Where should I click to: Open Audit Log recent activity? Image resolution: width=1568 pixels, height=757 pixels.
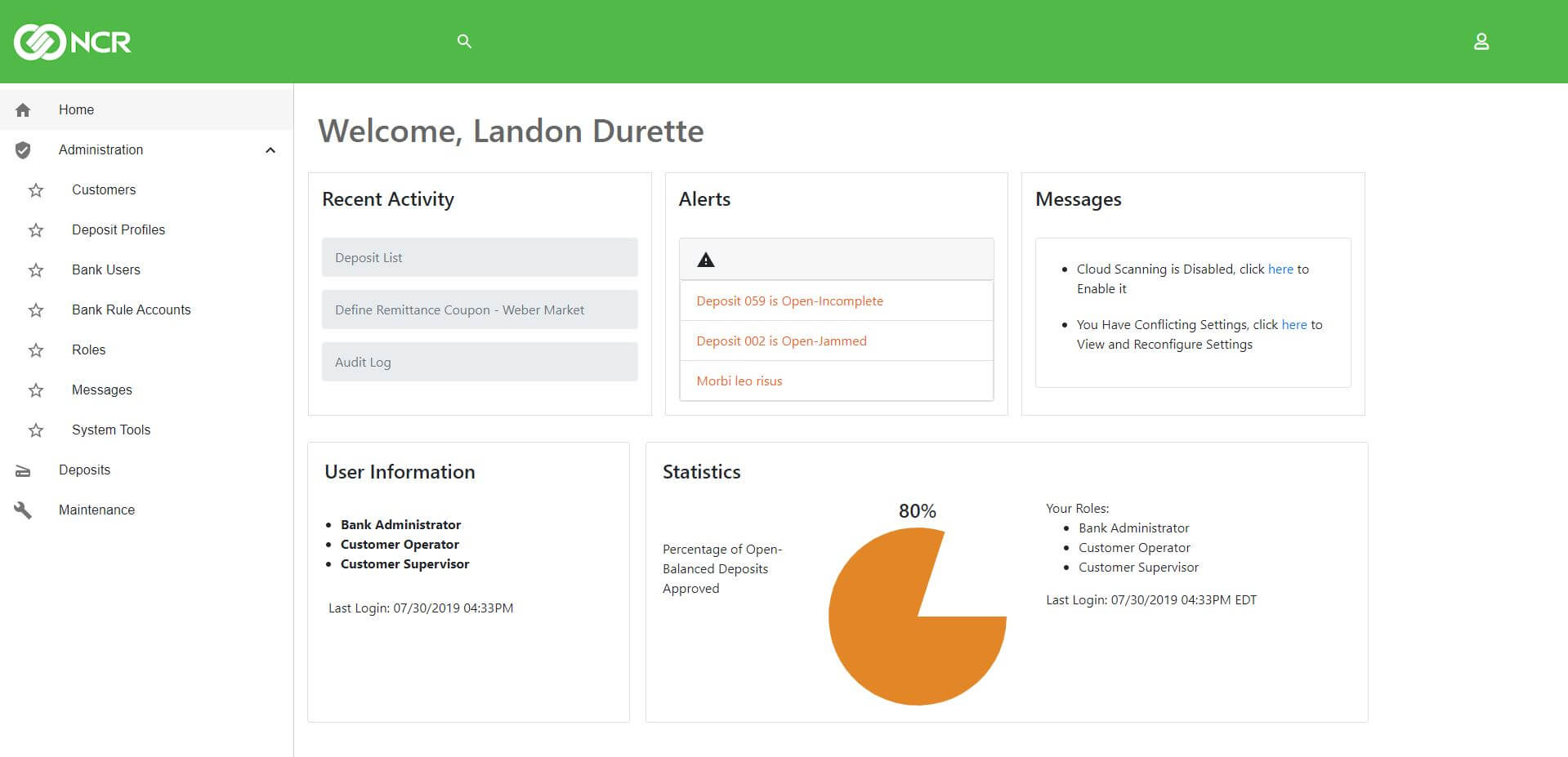(x=480, y=362)
